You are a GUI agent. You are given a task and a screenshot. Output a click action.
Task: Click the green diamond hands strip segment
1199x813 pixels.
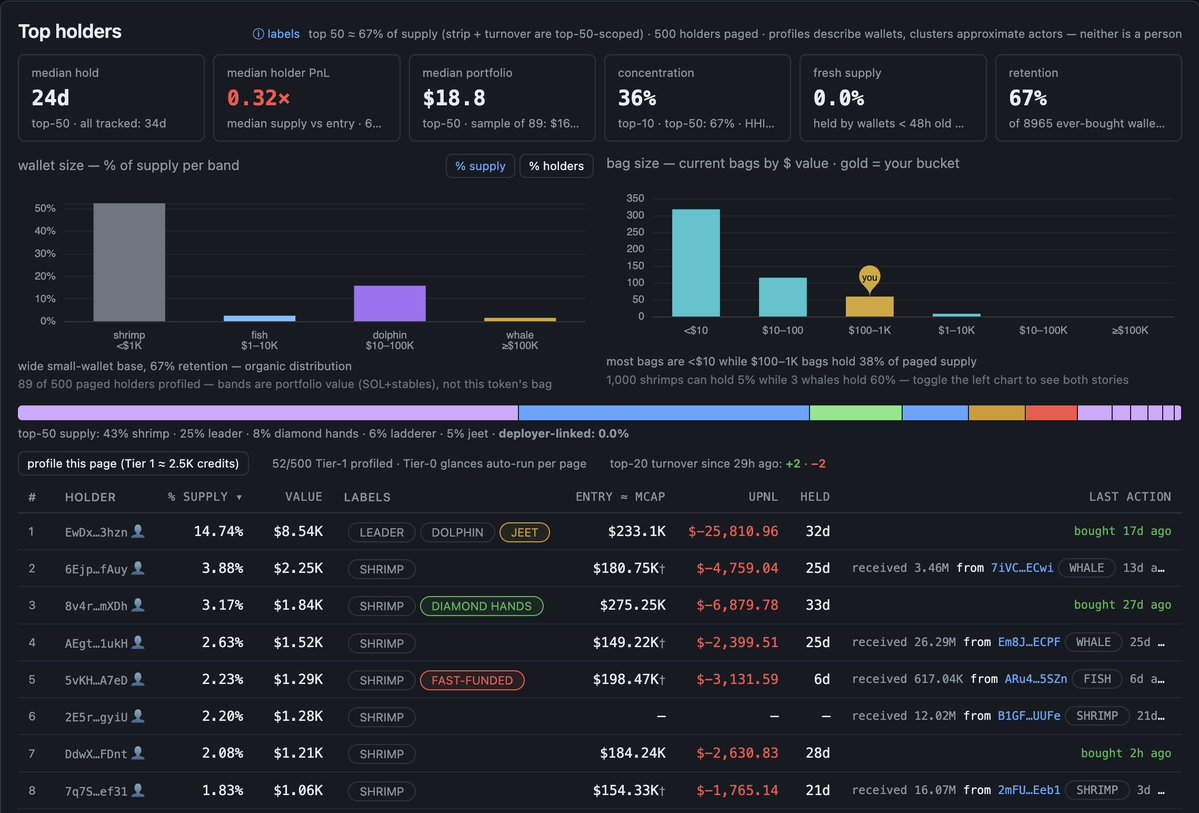[x=856, y=413]
